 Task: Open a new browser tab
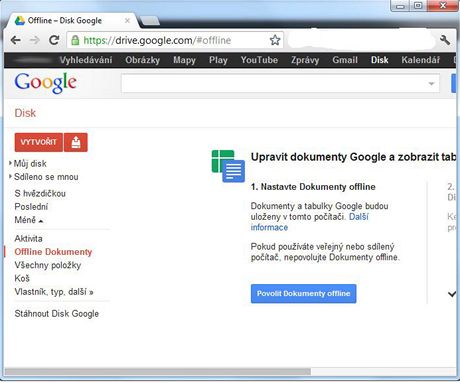click(x=149, y=21)
